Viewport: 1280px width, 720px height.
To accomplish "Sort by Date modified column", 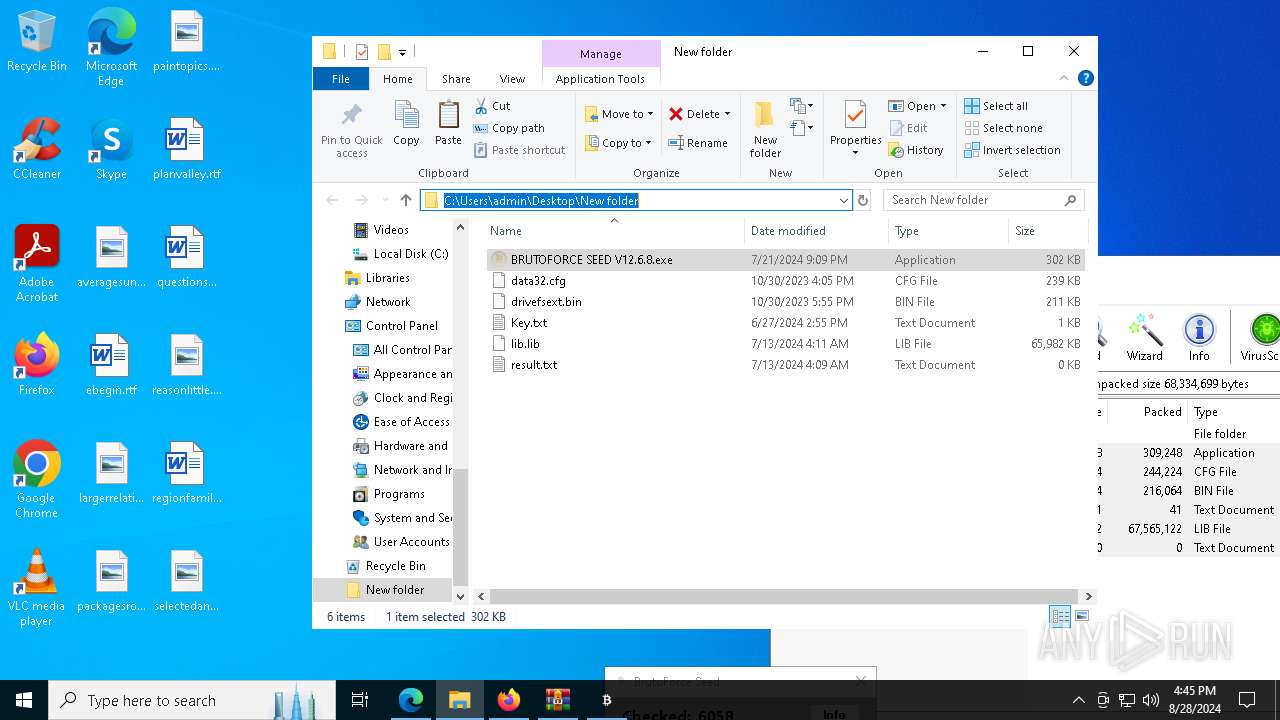I will 815,231.
